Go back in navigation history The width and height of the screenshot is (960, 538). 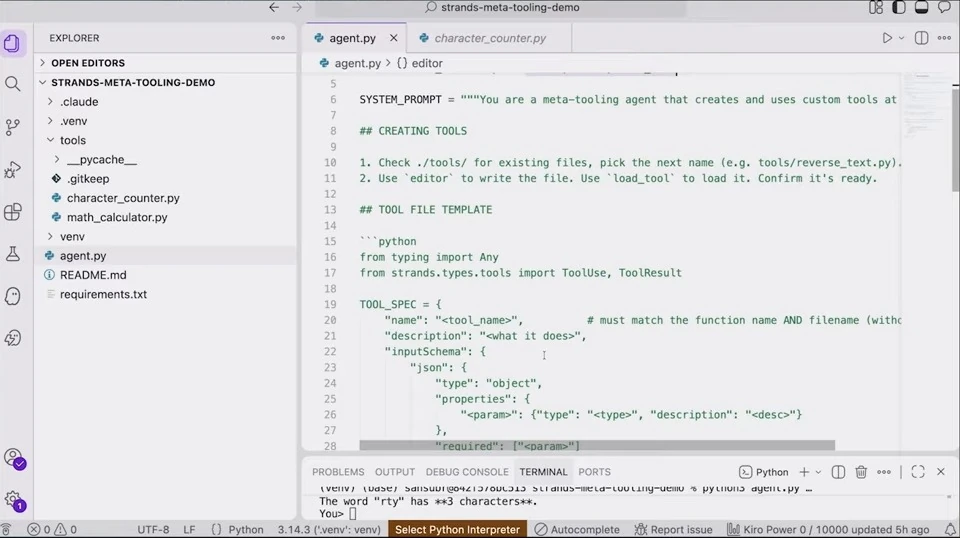(274, 7)
